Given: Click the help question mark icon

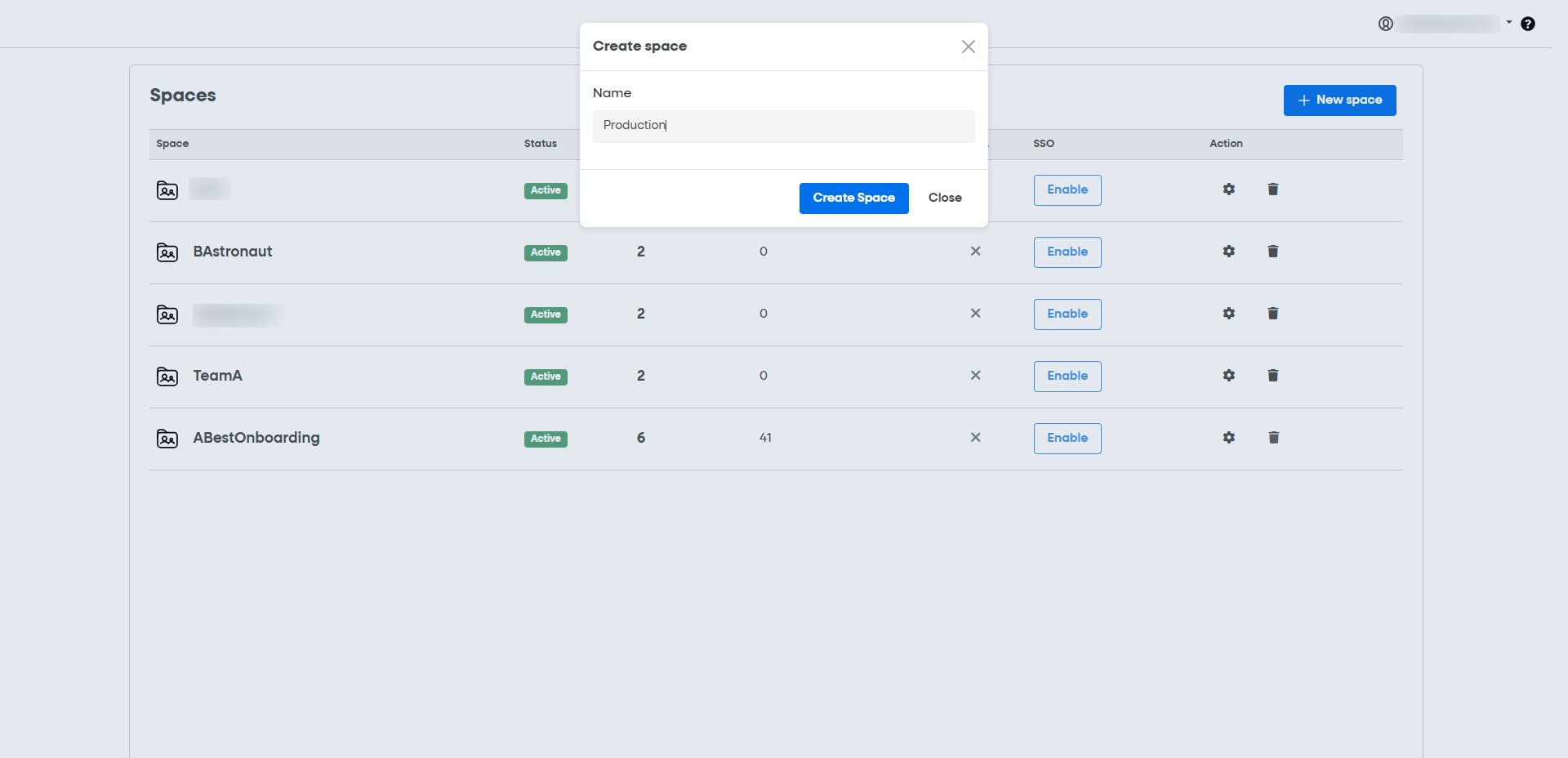Looking at the screenshot, I should point(1528,24).
